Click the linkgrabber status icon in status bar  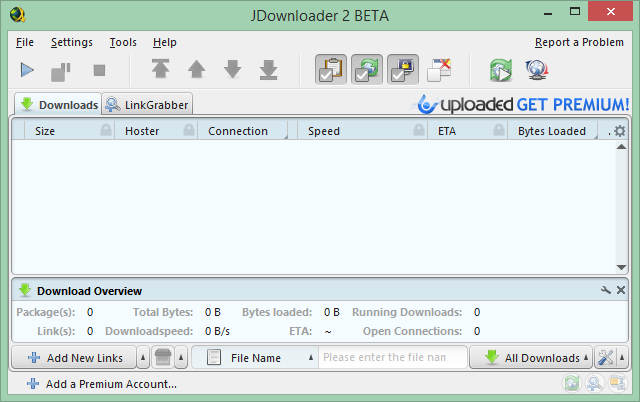pos(595,383)
